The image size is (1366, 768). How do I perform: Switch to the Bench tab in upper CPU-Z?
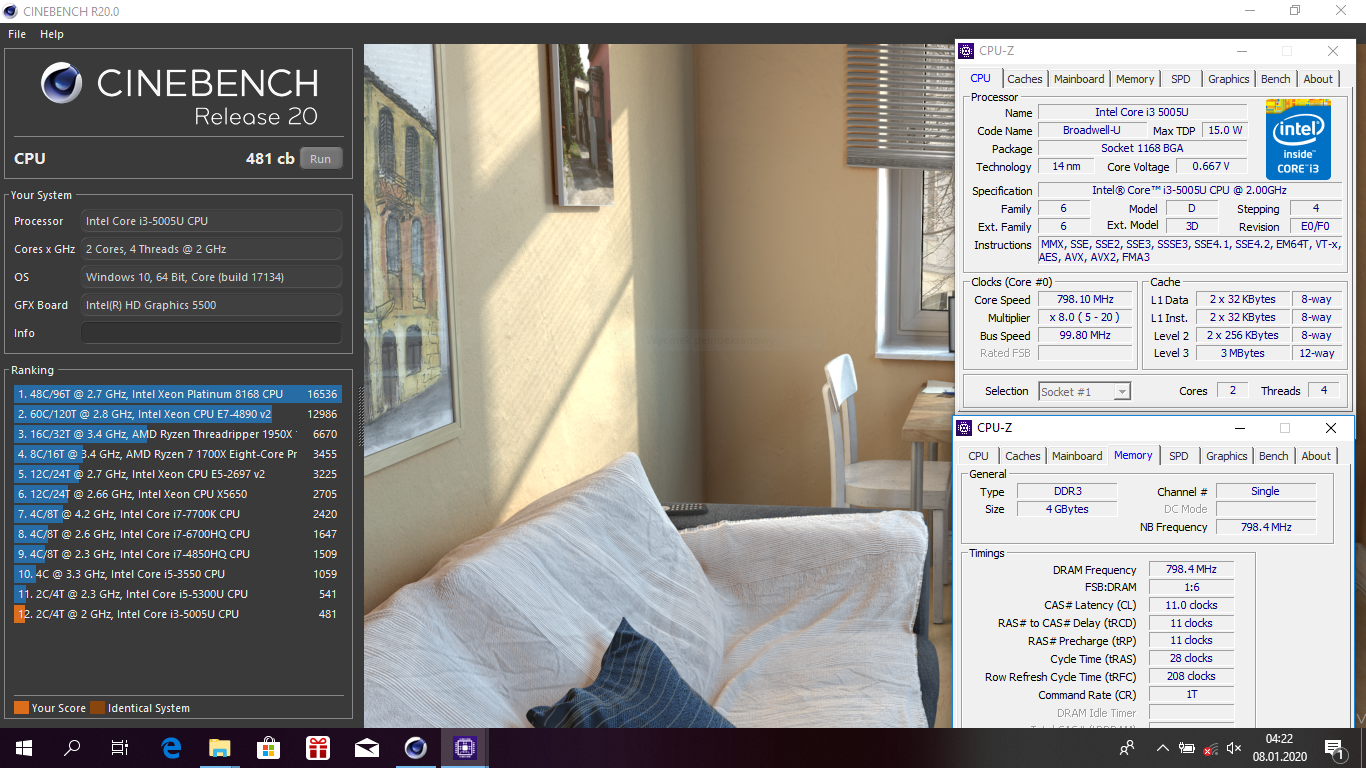click(x=1275, y=79)
